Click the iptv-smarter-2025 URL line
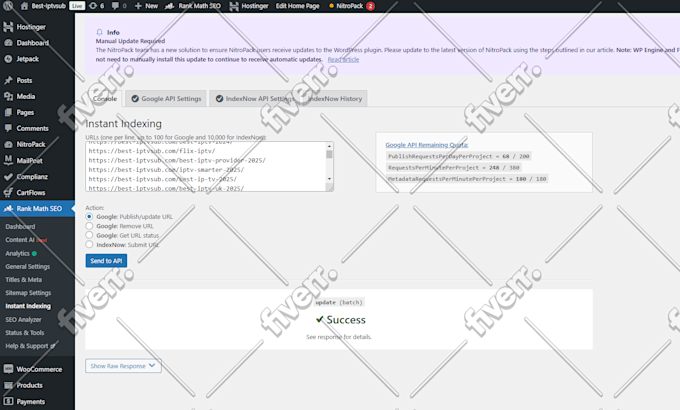Screen dimensions: 680x410 (166, 170)
